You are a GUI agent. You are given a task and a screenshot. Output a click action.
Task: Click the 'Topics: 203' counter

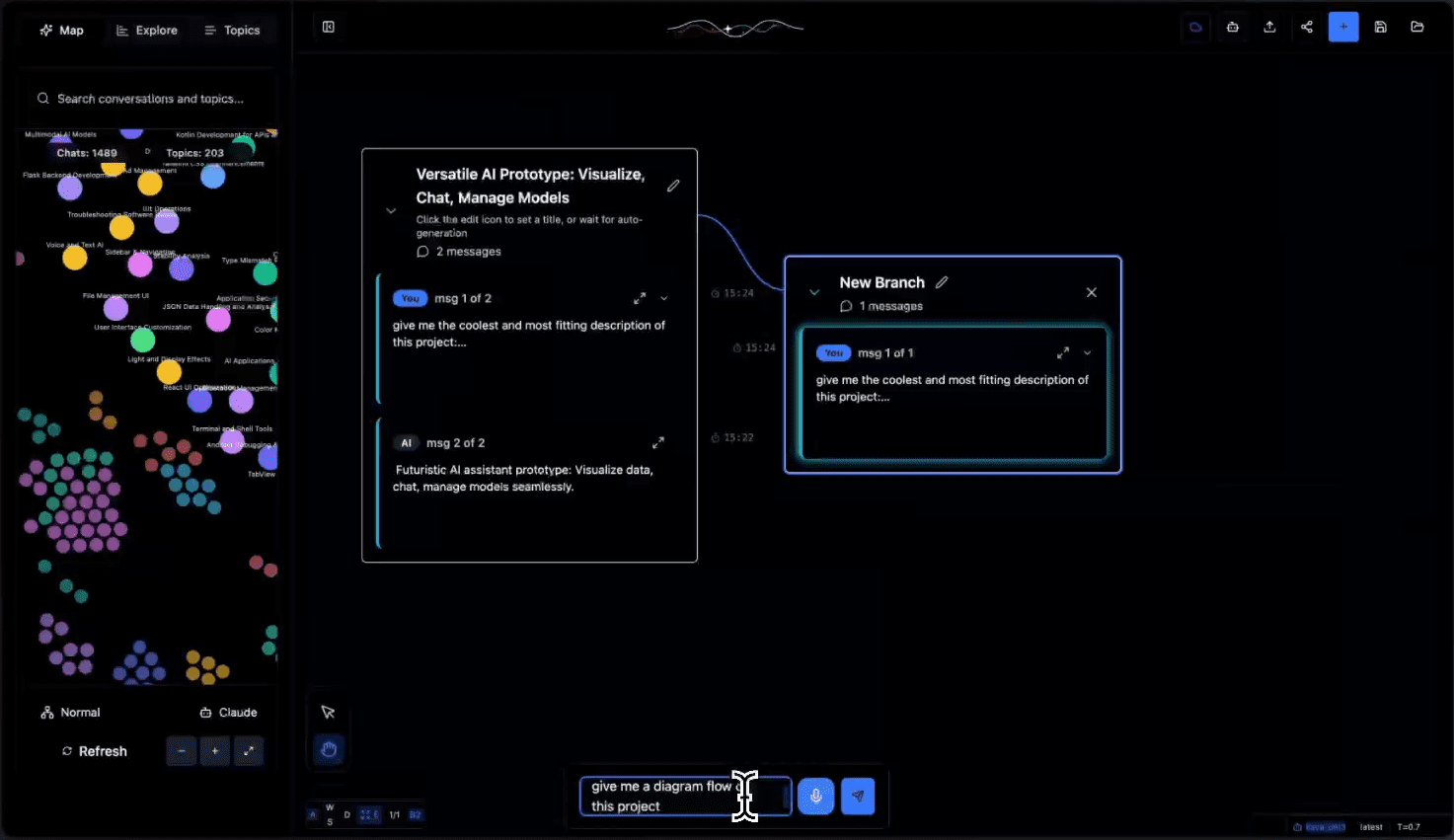[194, 153]
